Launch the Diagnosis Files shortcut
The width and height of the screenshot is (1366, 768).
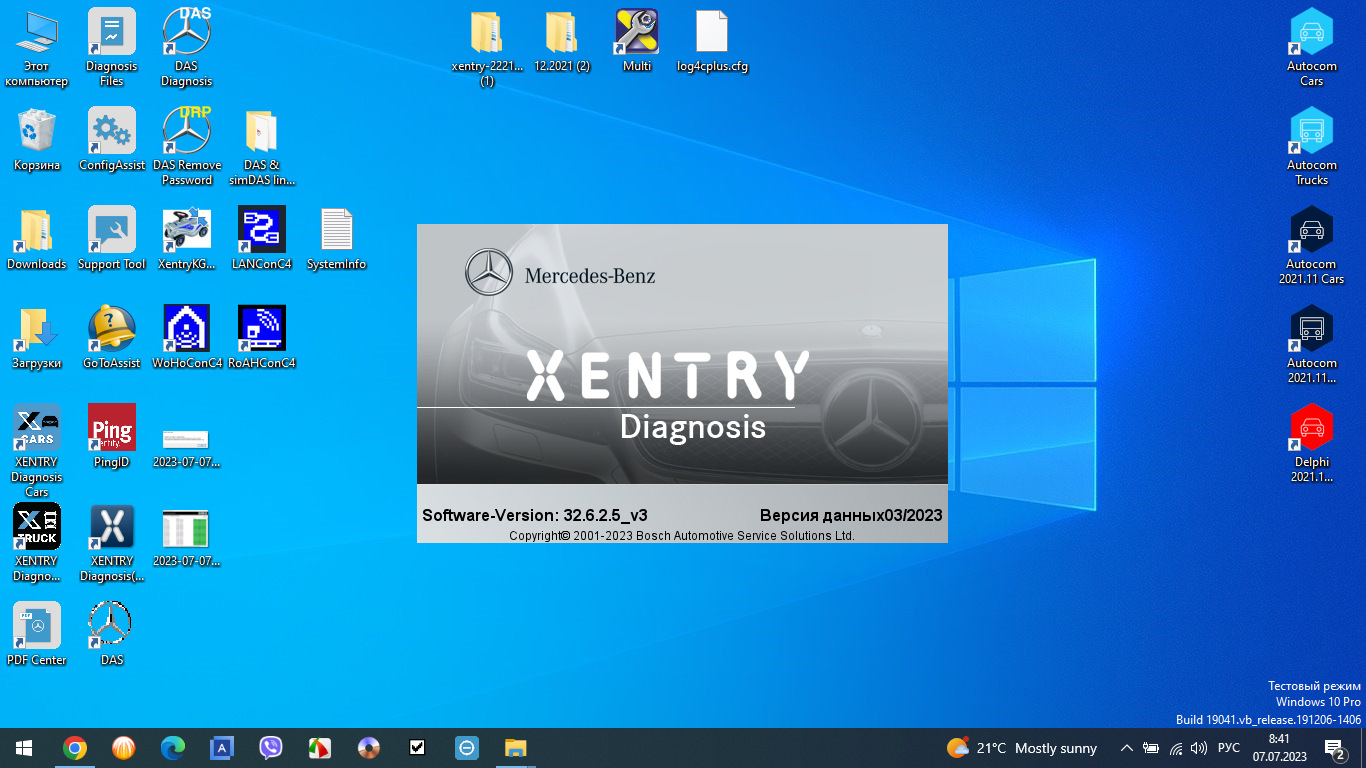pyautogui.click(x=112, y=46)
